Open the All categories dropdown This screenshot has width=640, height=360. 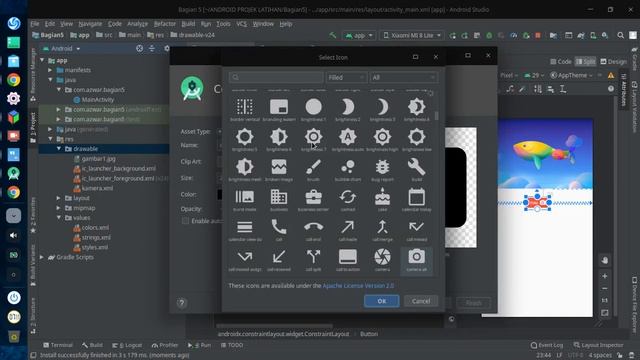tap(404, 77)
